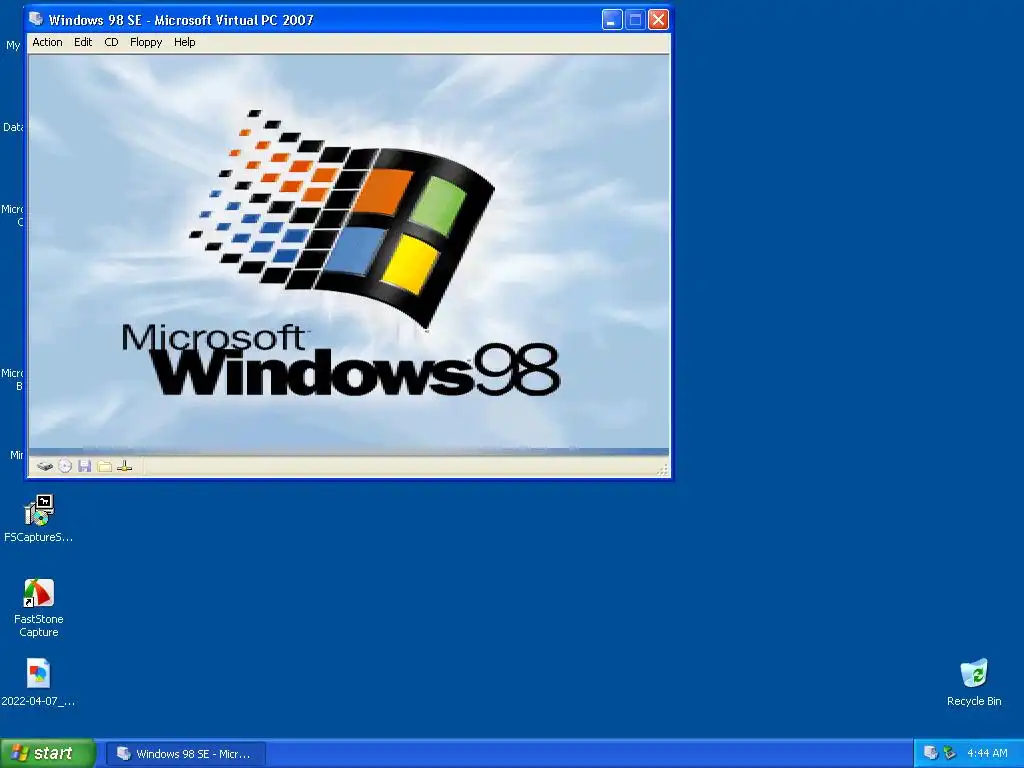This screenshot has height=768, width=1024.
Task: Click the hard disk activity icon in status bar
Action: [x=44, y=466]
